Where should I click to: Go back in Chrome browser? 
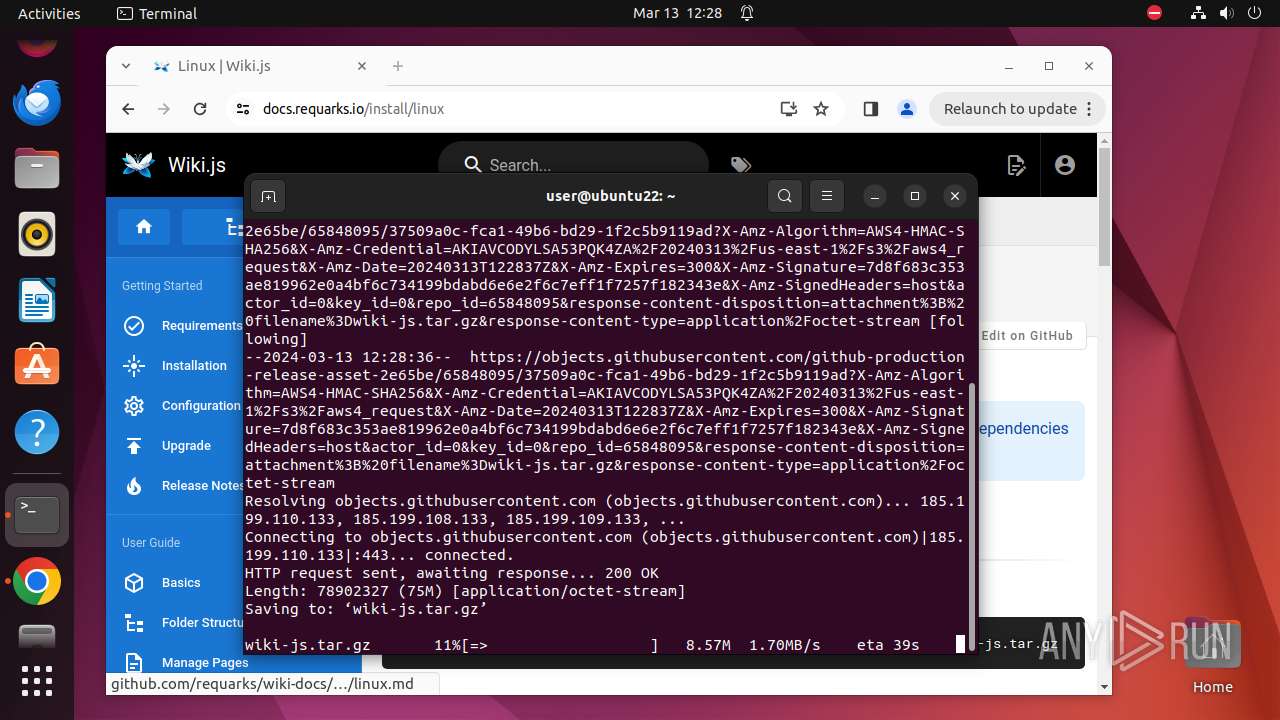tap(128, 109)
